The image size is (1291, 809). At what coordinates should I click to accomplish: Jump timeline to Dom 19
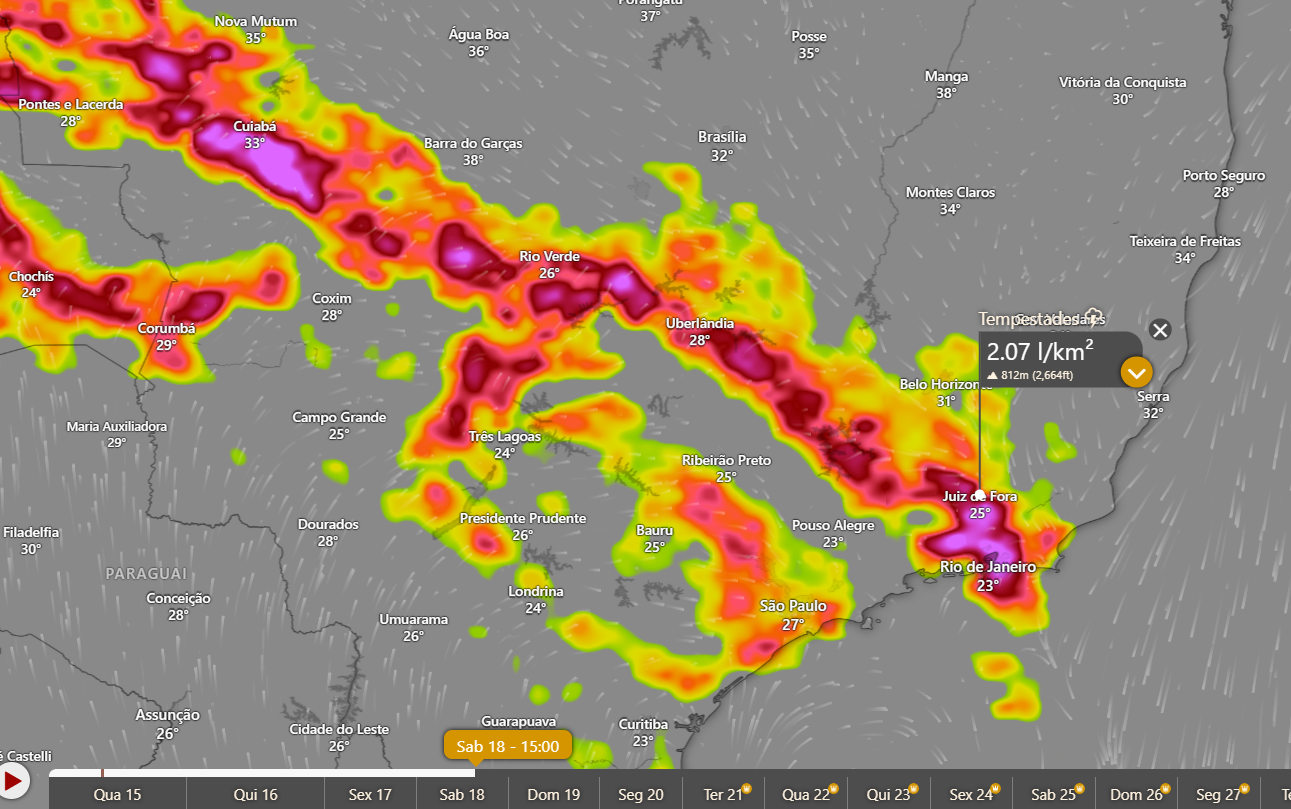(553, 795)
